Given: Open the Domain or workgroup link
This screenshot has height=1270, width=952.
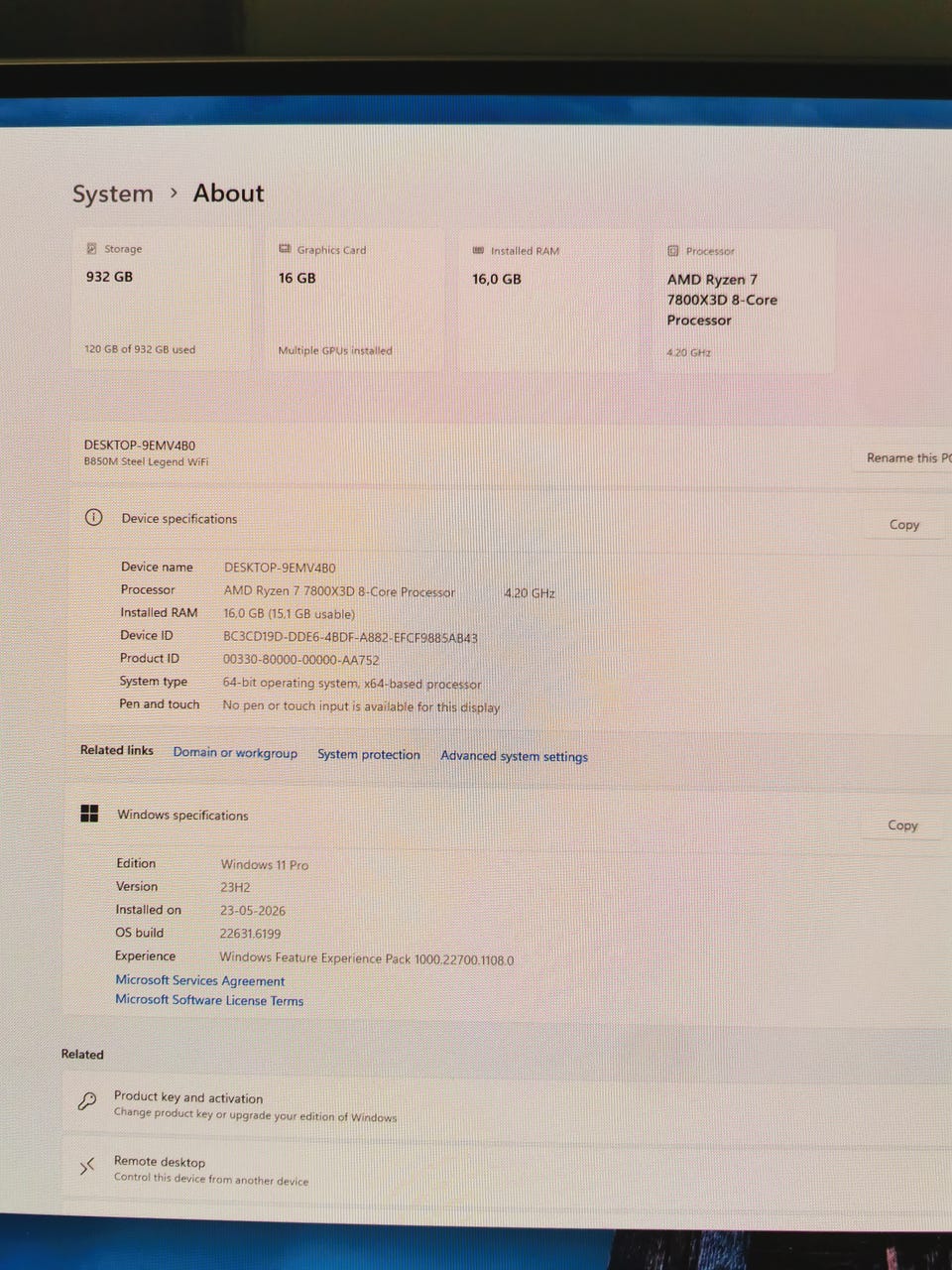Looking at the screenshot, I should click(x=235, y=753).
